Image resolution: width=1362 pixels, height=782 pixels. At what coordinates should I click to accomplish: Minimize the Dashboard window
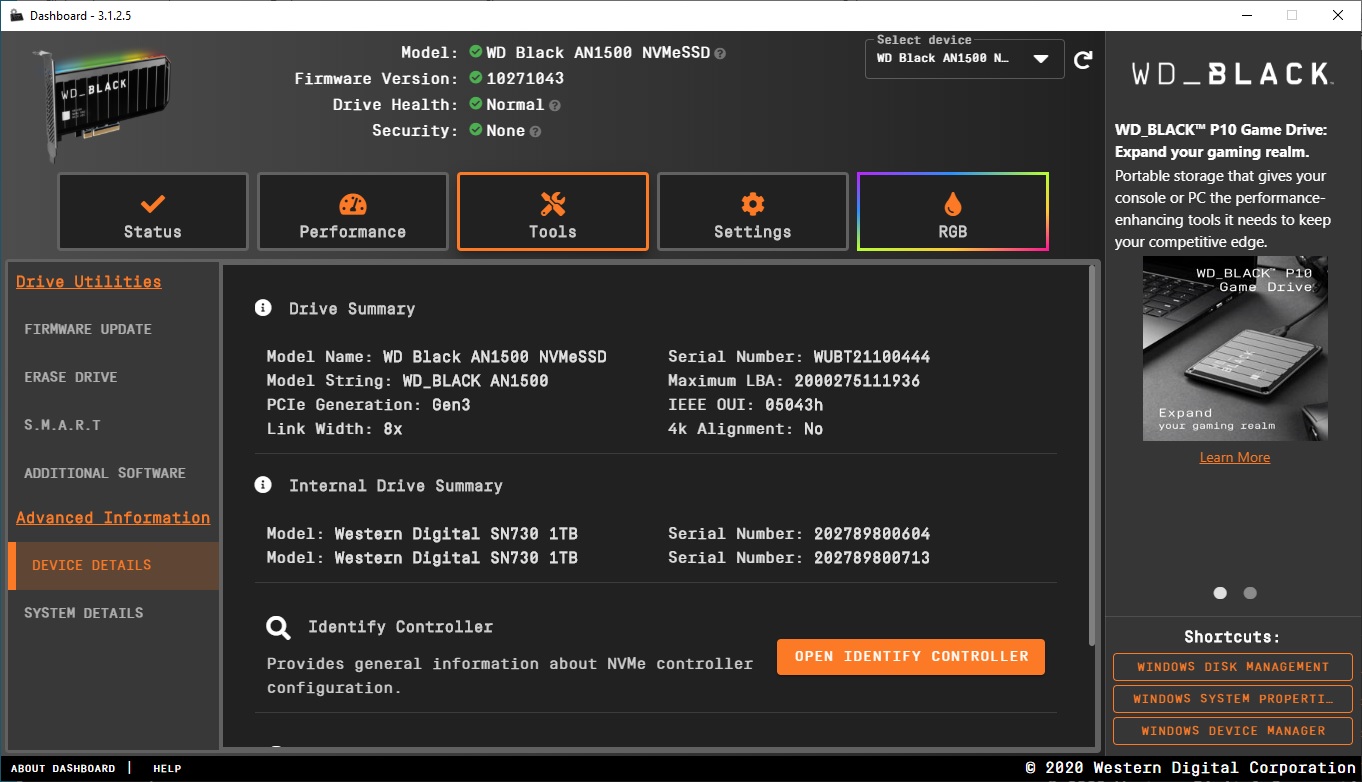click(x=1246, y=15)
